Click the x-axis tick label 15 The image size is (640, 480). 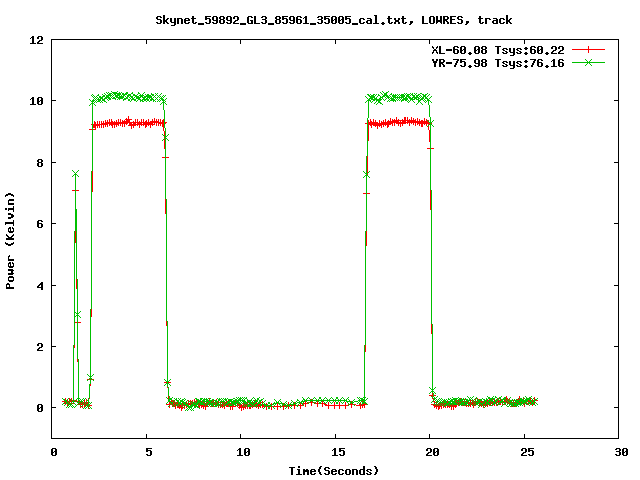[338, 452]
